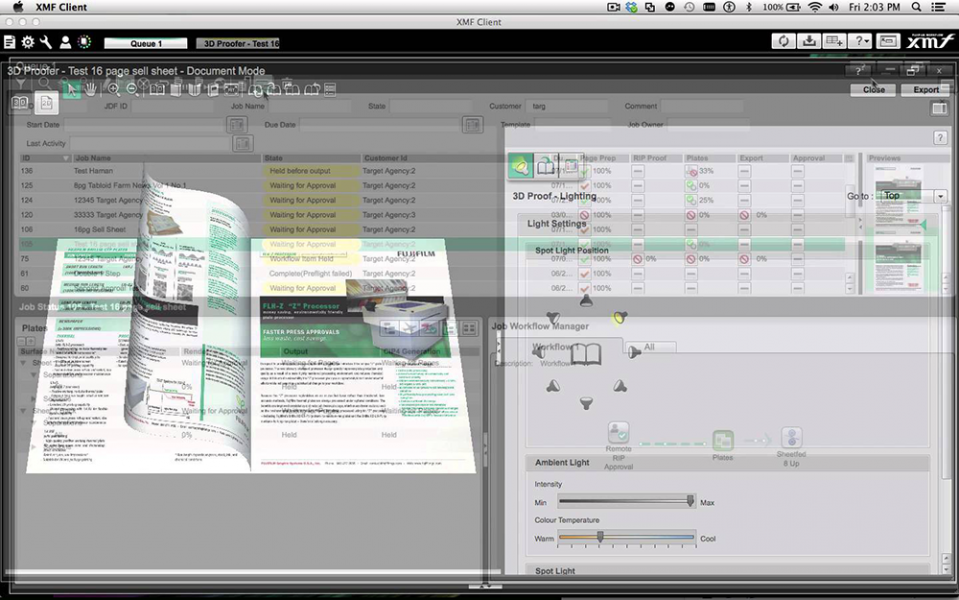Select the highlighted yellow spot light
Image resolution: width=959 pixels, height=600 pixels.
pyautogui.click(x=620, y=317)
